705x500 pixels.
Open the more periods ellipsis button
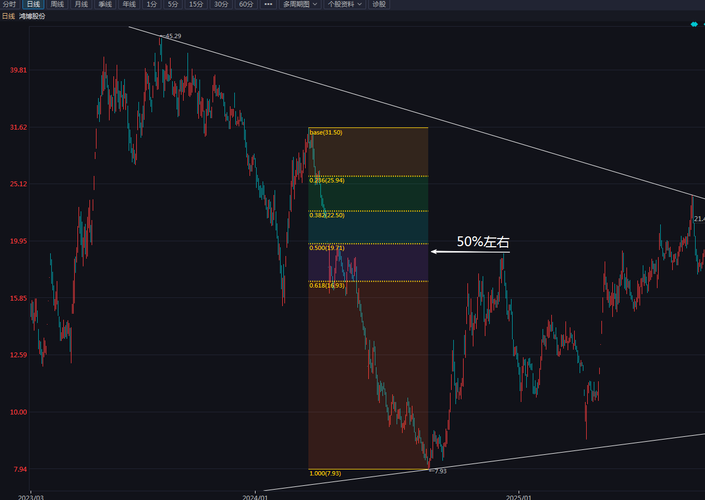[x=268, y=4]
